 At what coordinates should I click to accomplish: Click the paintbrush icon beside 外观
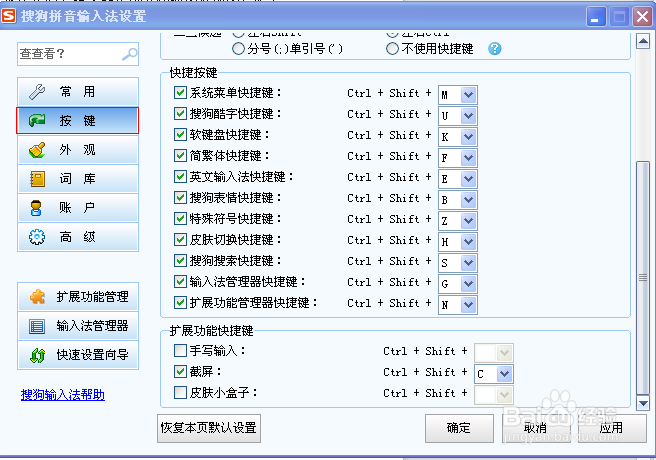coord(37,150)
